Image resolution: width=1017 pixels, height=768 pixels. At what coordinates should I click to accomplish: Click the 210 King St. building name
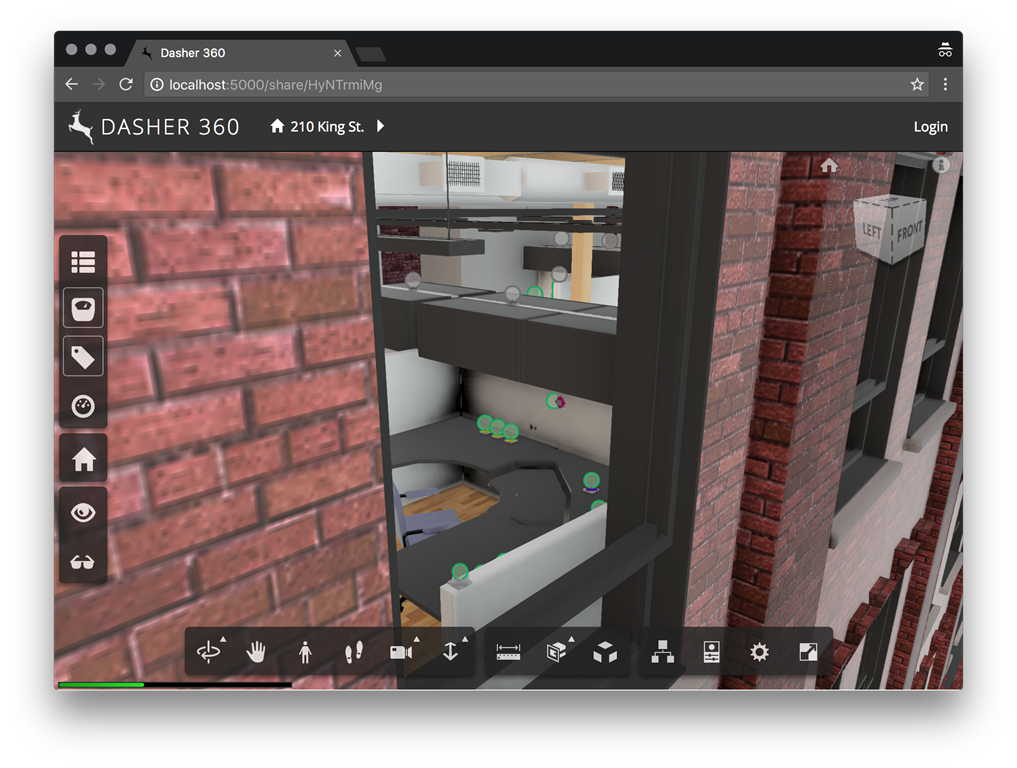click(x=326, y=127)
